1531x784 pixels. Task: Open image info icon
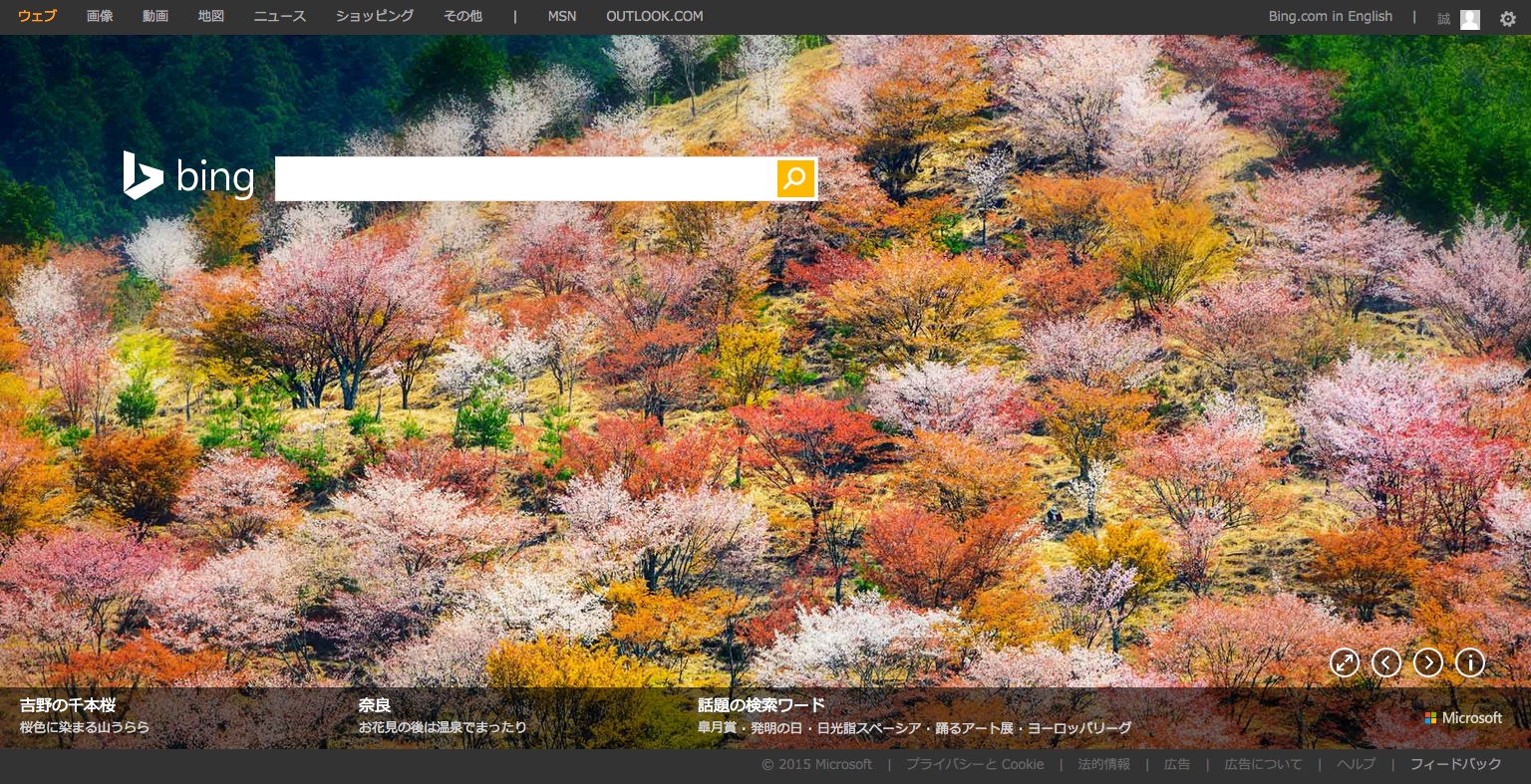point(1470,662)
